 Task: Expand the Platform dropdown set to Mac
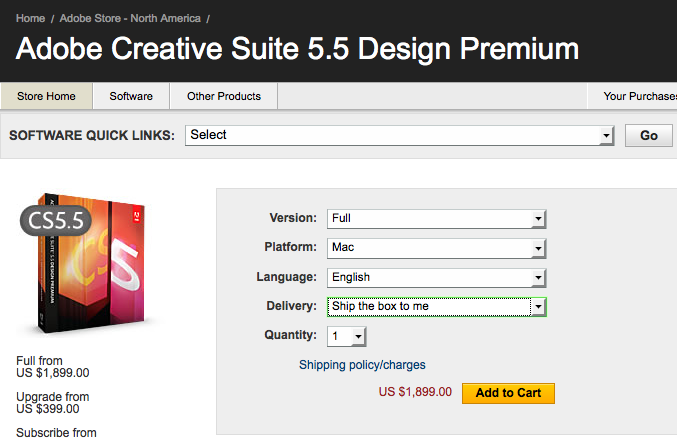click(436, 247)
